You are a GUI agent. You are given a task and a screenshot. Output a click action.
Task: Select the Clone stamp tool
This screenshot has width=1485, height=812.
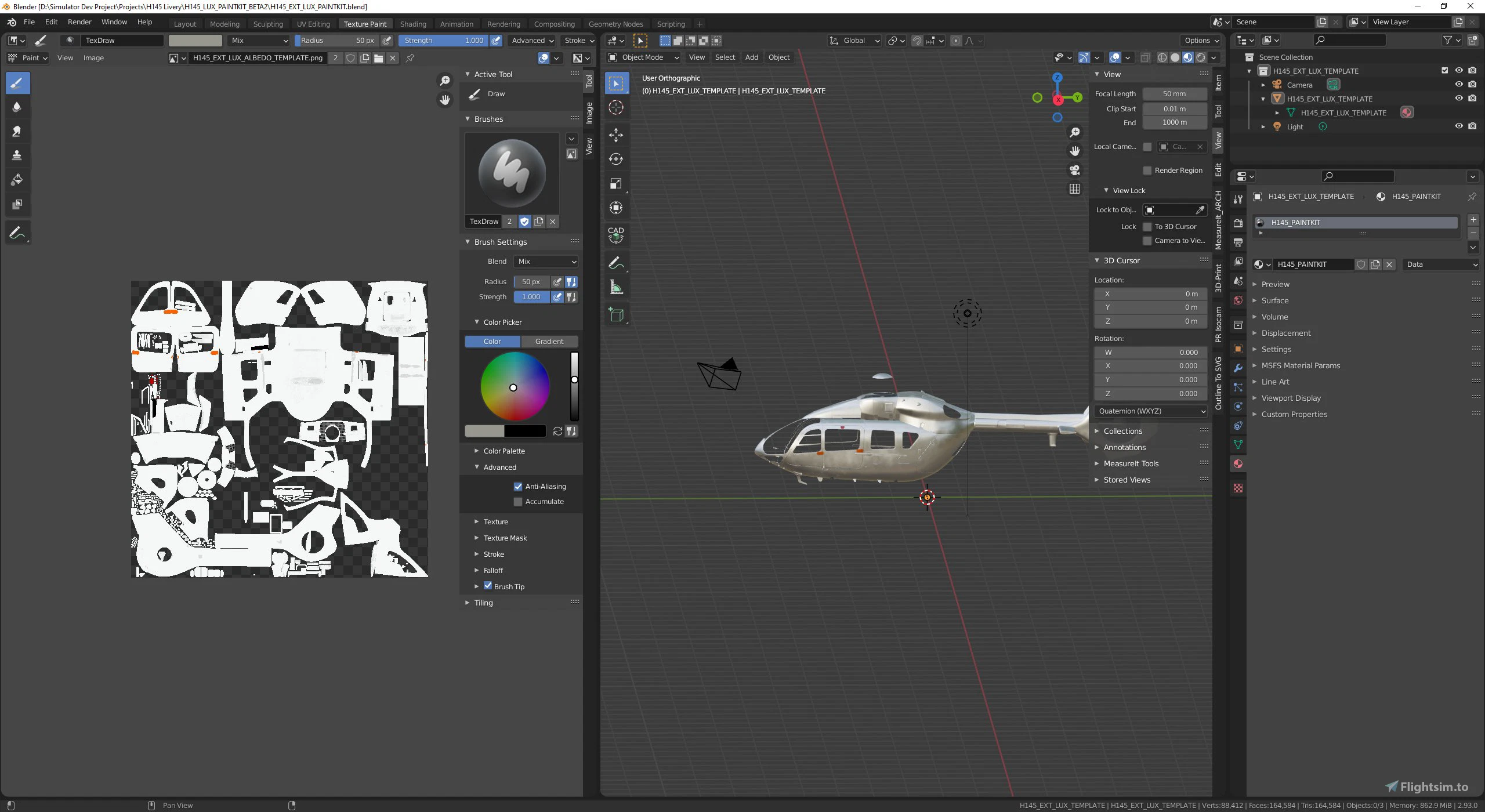coord(17,155)
